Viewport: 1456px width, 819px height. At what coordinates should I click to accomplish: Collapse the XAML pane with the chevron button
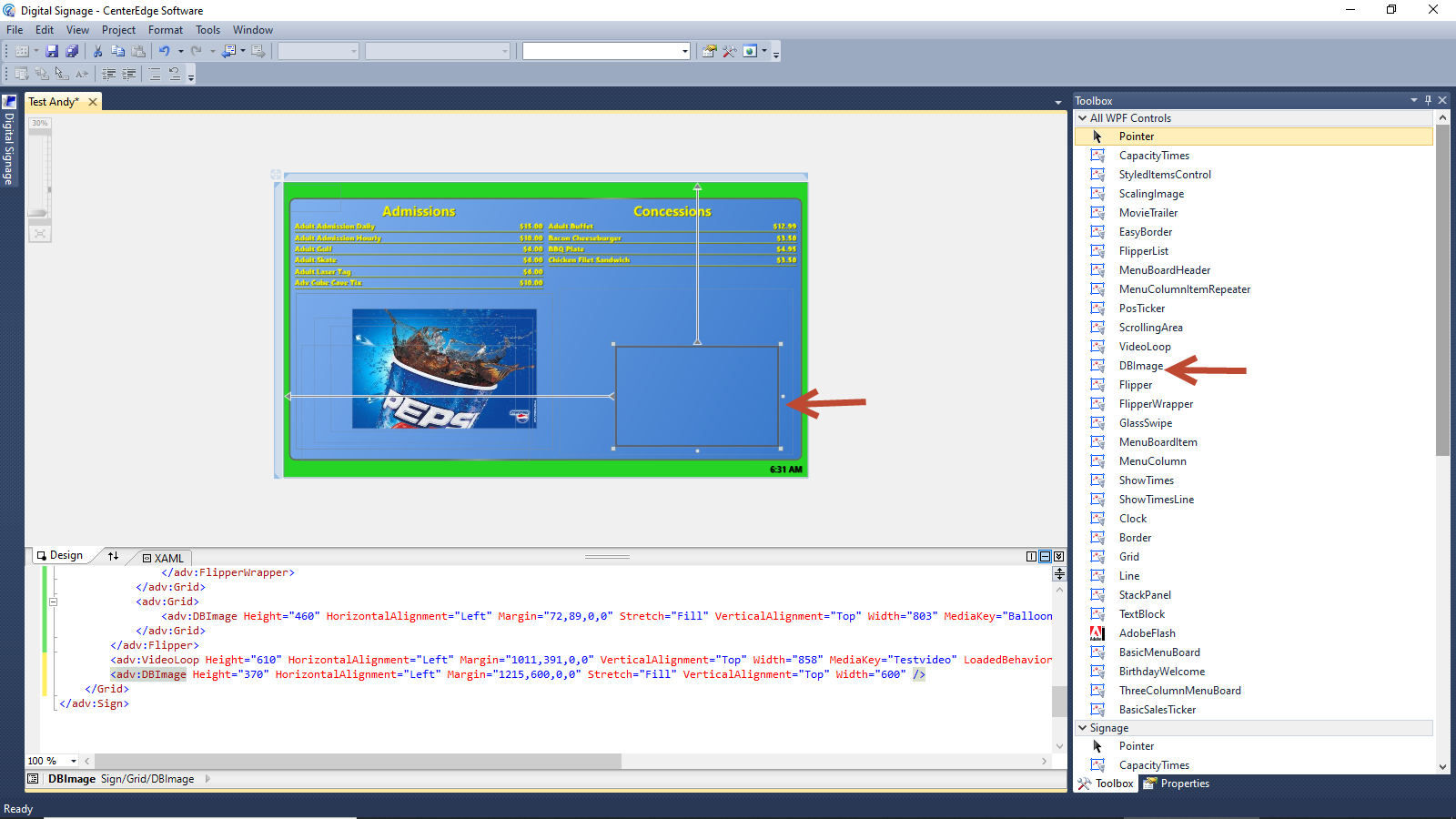[1058, 557]
